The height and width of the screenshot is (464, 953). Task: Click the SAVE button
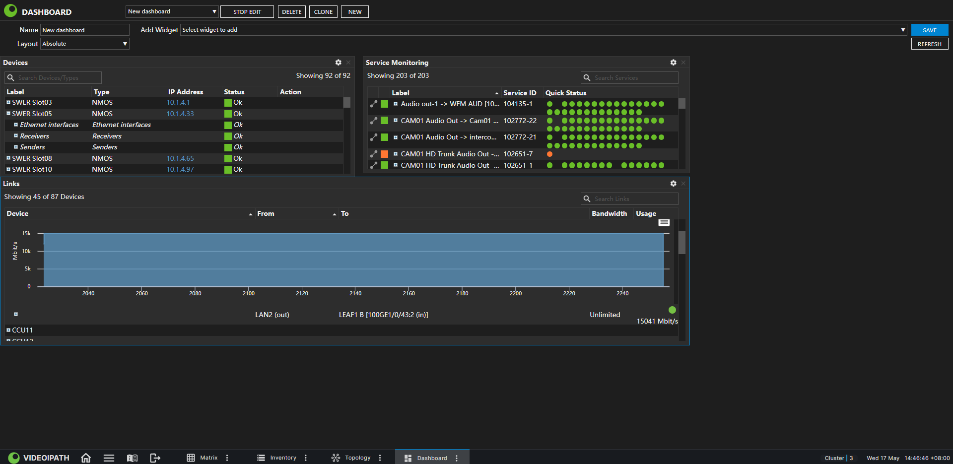click(x=929, y=29)
